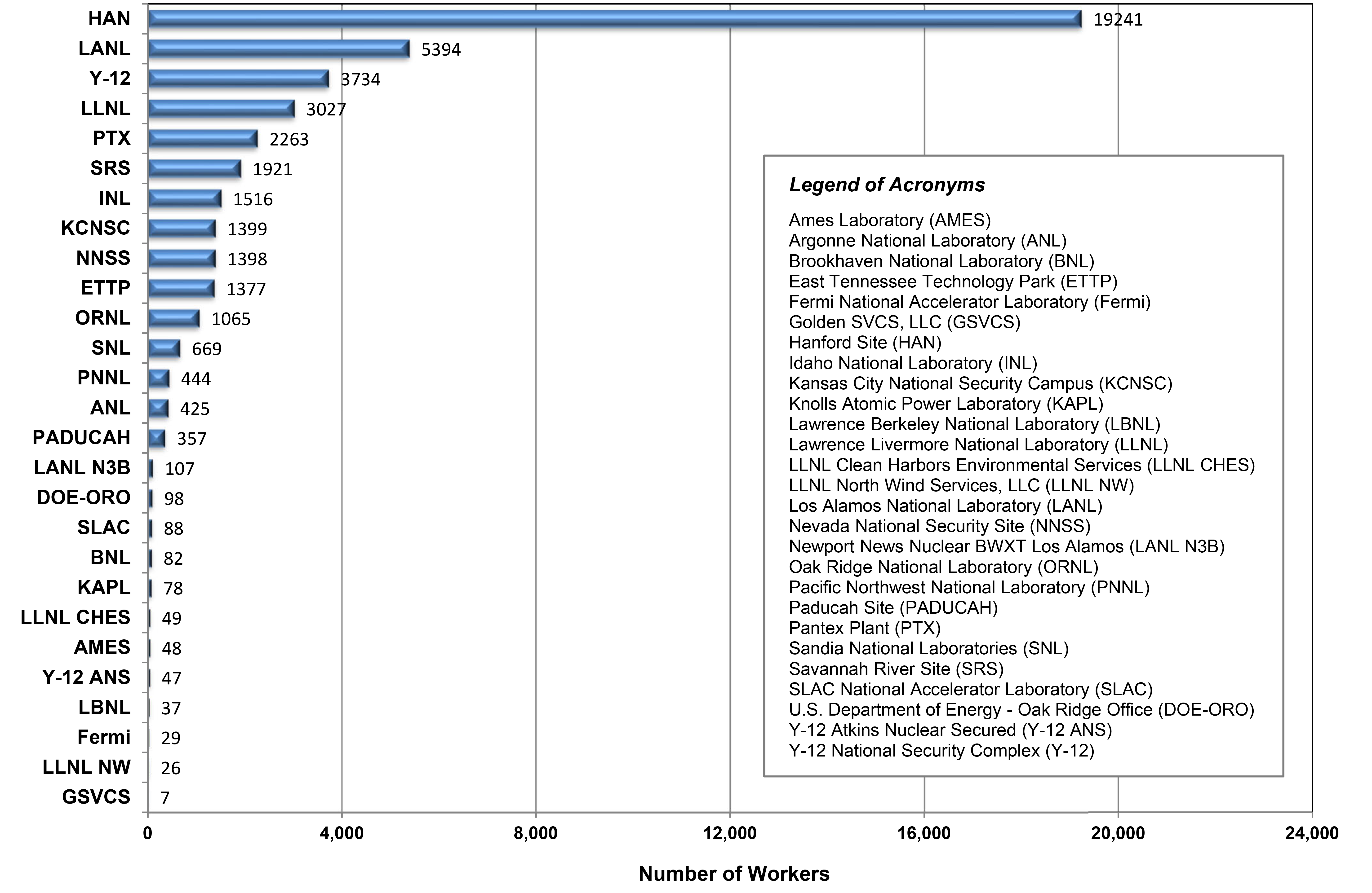Click the LLNL CHES site label
Viewport: 1372px width, 893px height.
[75, 618]
